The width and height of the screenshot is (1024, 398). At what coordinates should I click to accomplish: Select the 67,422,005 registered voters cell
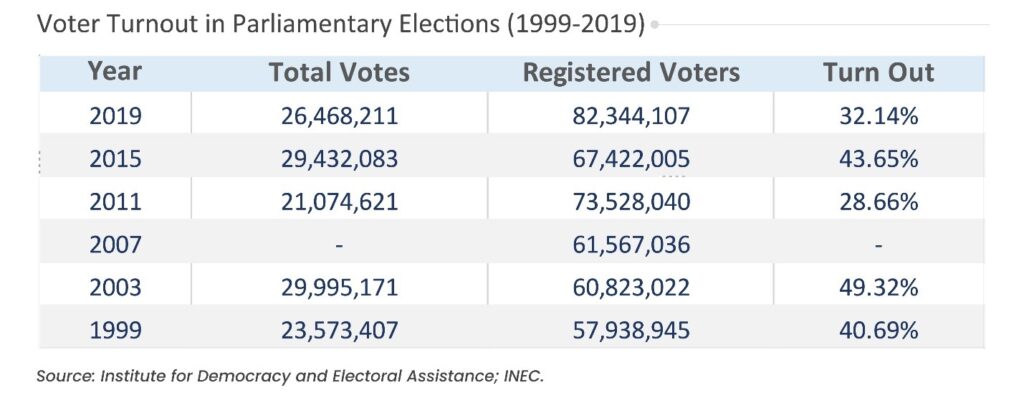pyautogui.click(x=631, y=159)
